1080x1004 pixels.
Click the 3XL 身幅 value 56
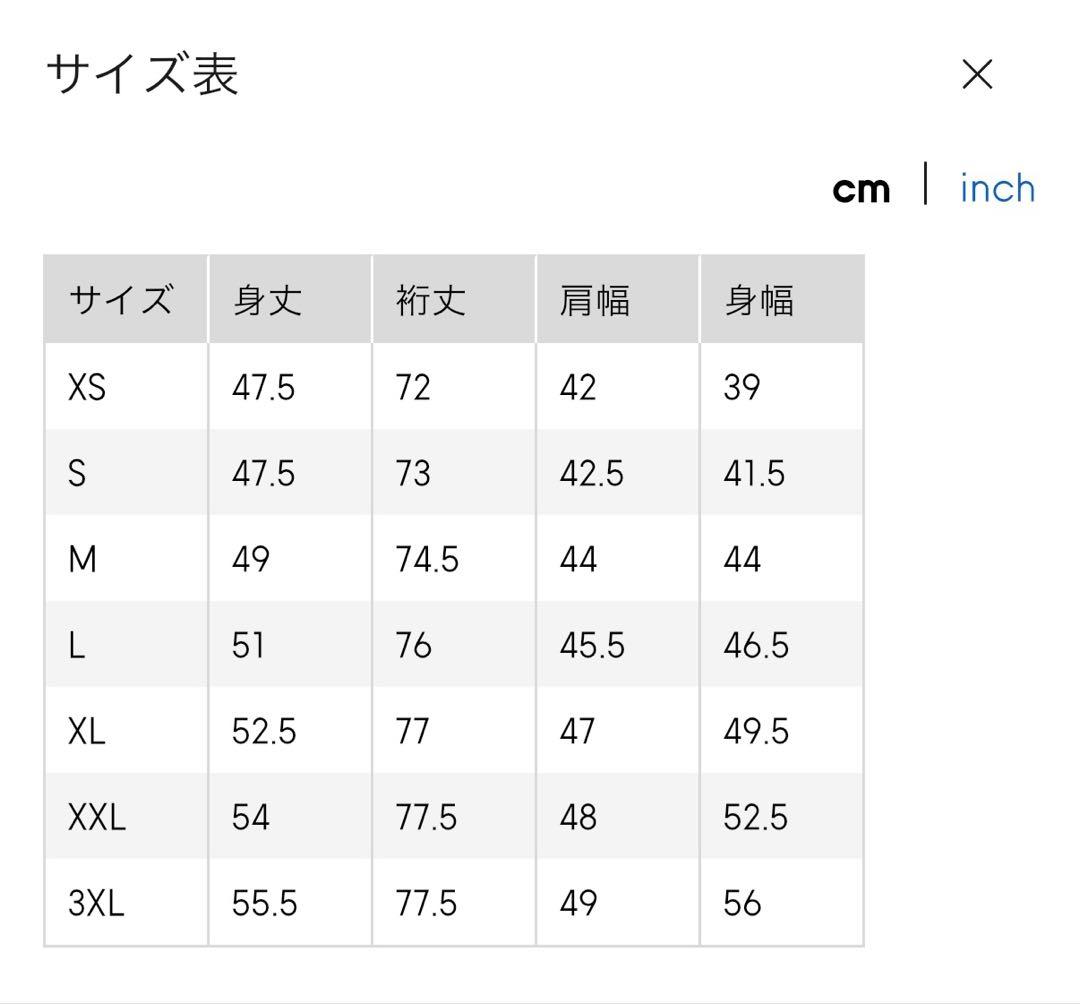(742, 903)
